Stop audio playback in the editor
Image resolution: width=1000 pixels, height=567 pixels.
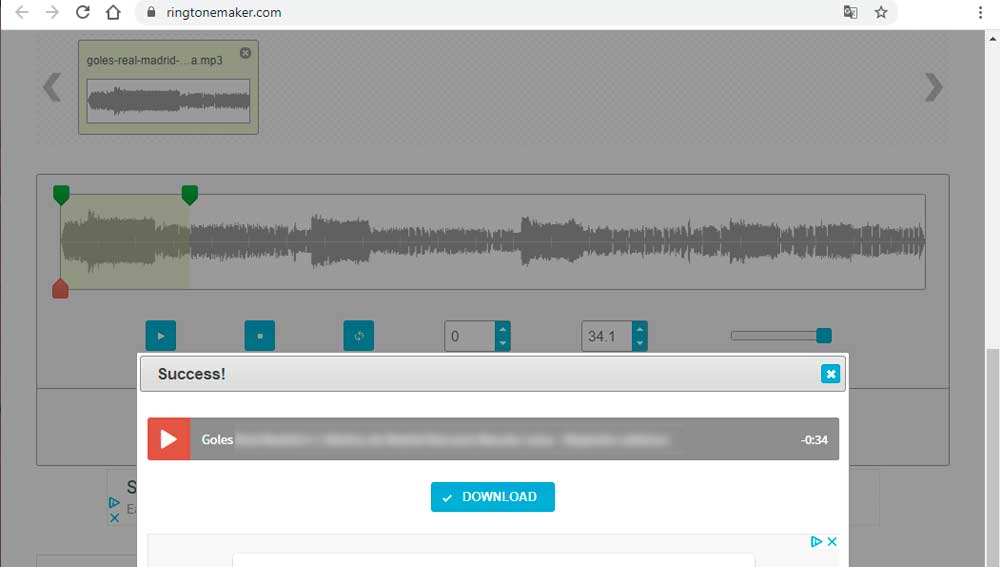click(260, 336)
